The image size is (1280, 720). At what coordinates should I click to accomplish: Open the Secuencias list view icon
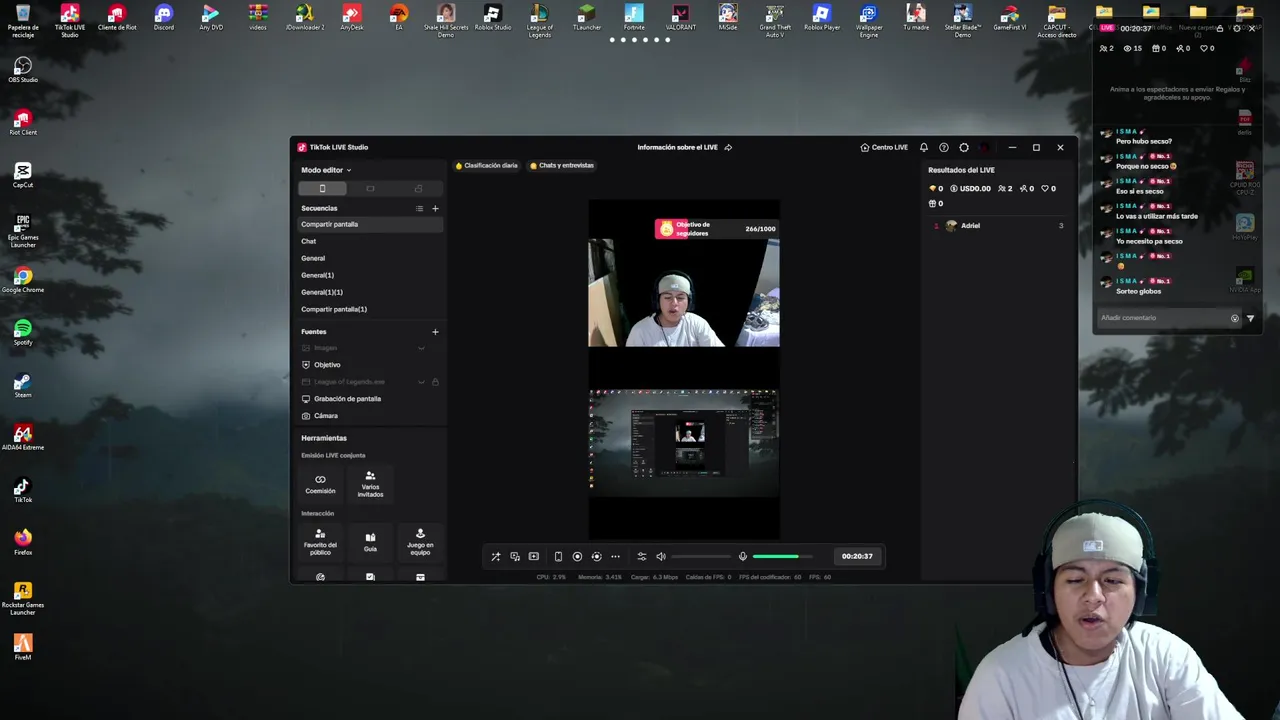(x=419, y=208)
